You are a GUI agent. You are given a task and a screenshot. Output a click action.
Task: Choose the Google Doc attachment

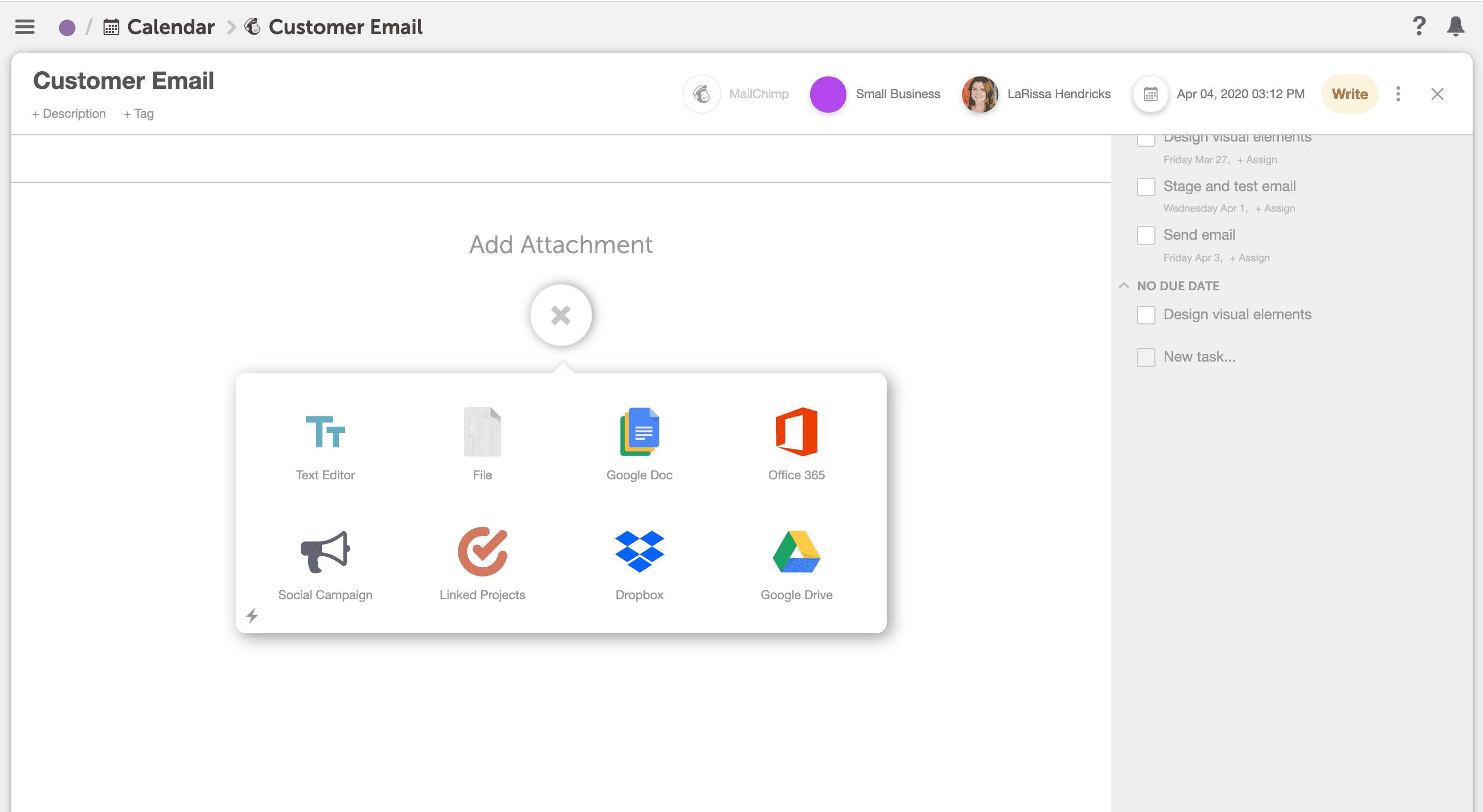click(639, 444)
